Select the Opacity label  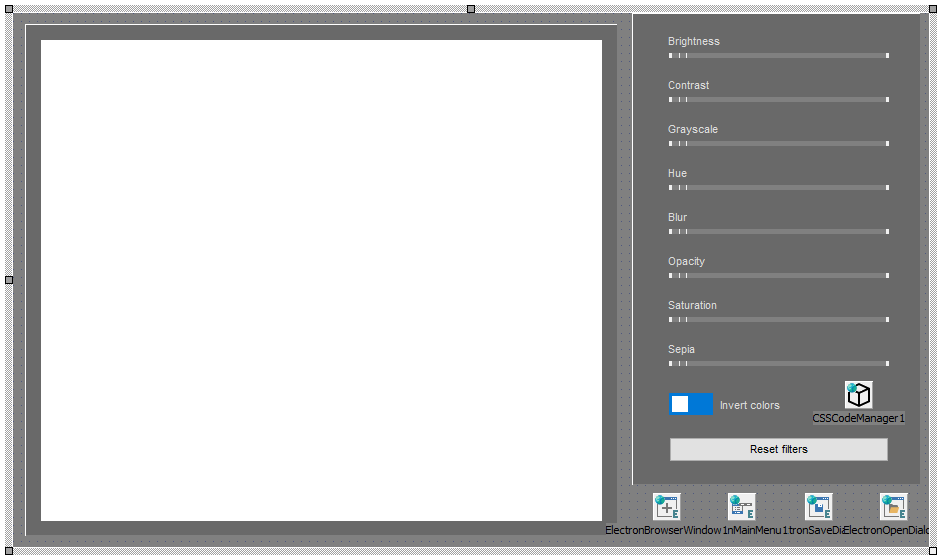click(686, 261)
